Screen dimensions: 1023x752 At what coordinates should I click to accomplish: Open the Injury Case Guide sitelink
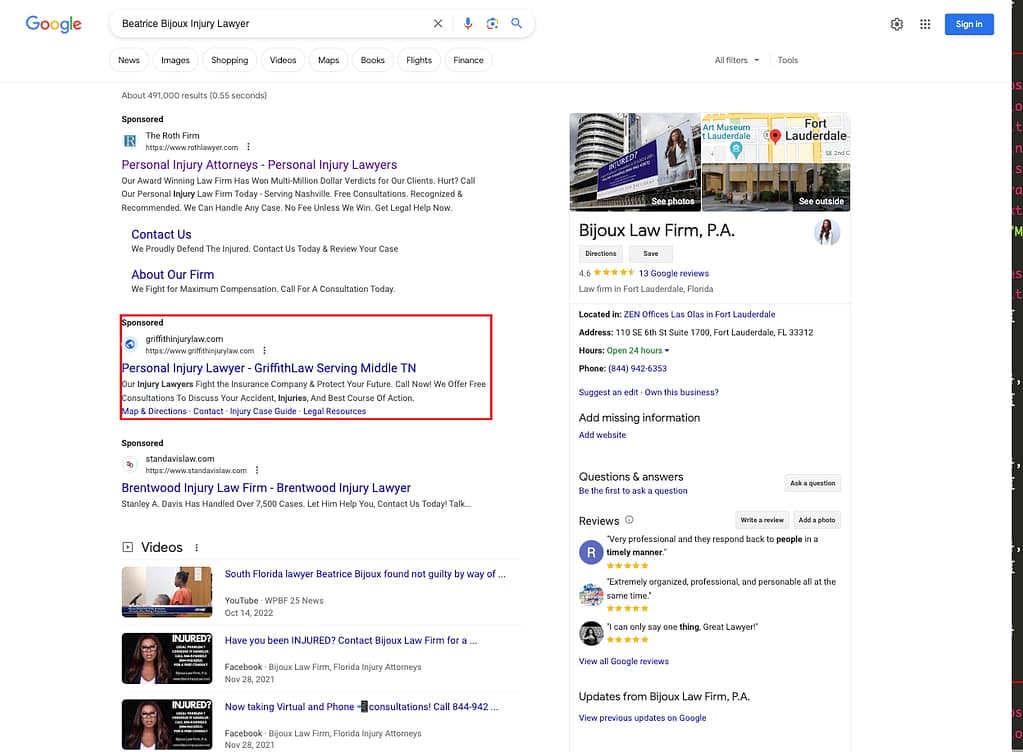pyautogui.click(x=263, y=412)
